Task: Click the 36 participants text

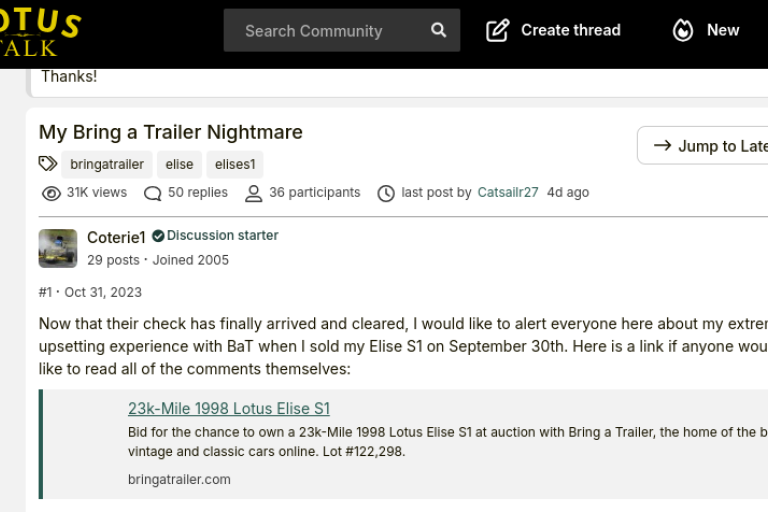Action: [x=315, y=192]
